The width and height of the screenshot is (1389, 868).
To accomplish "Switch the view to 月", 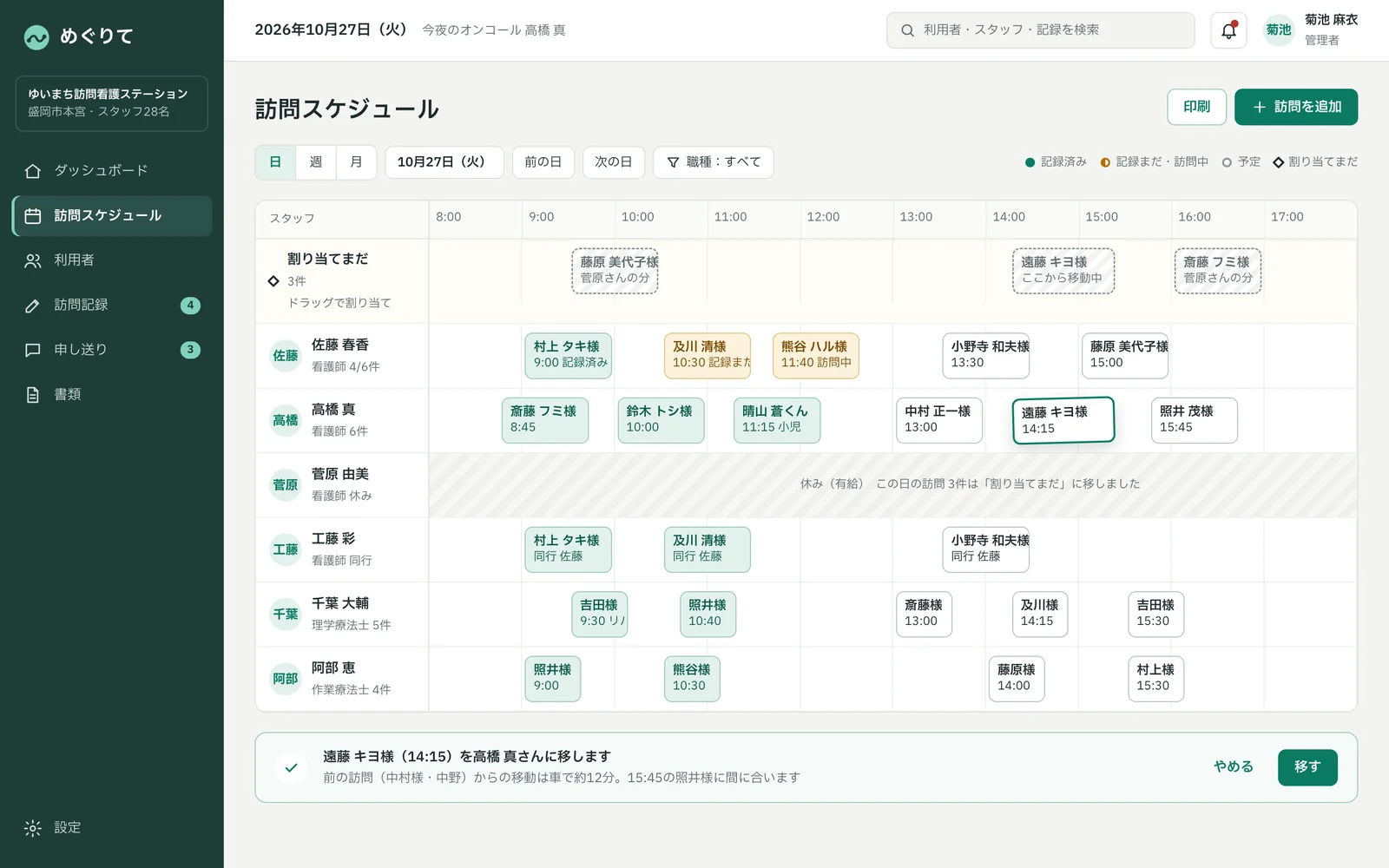I will [356, 162].
